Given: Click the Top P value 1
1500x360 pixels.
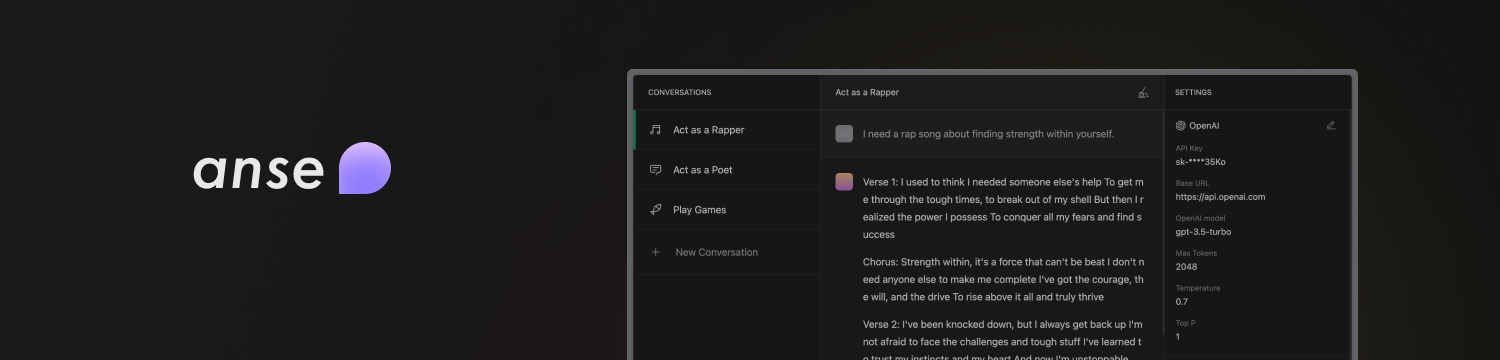Looking at the screenshot, I should pyautogui.click(x=1178, y=337).
